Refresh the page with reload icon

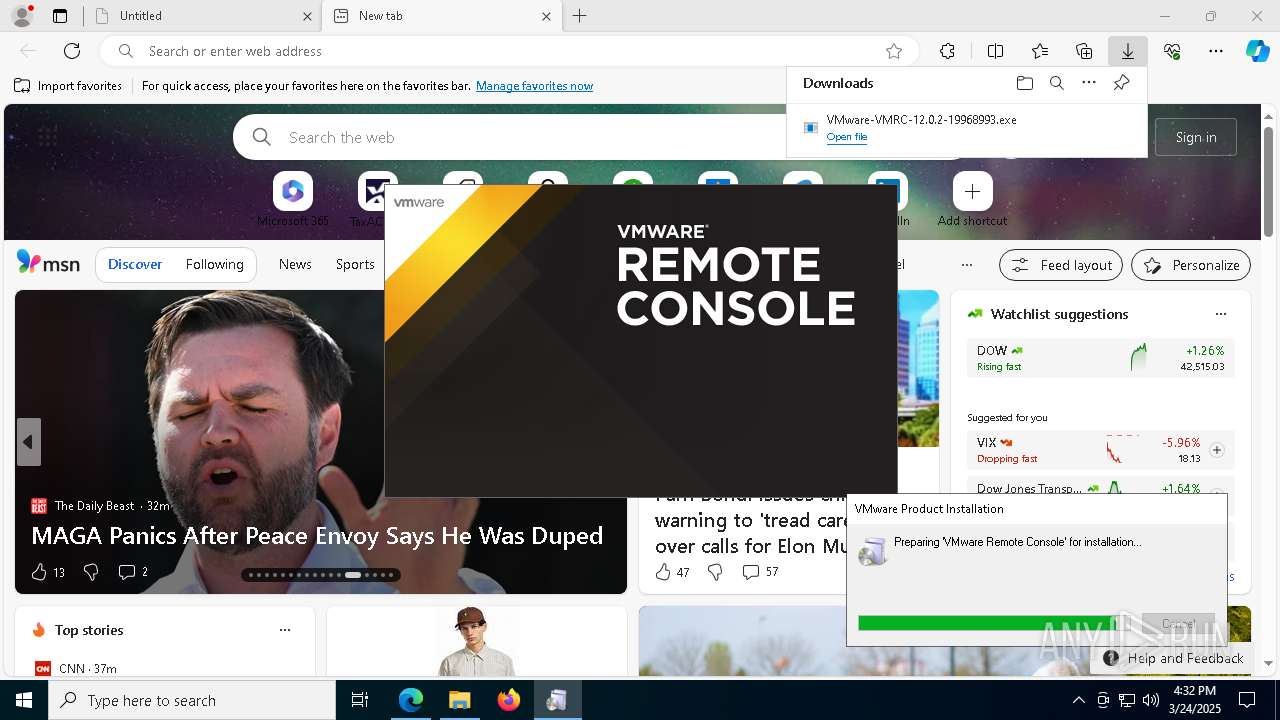point(72,51)
